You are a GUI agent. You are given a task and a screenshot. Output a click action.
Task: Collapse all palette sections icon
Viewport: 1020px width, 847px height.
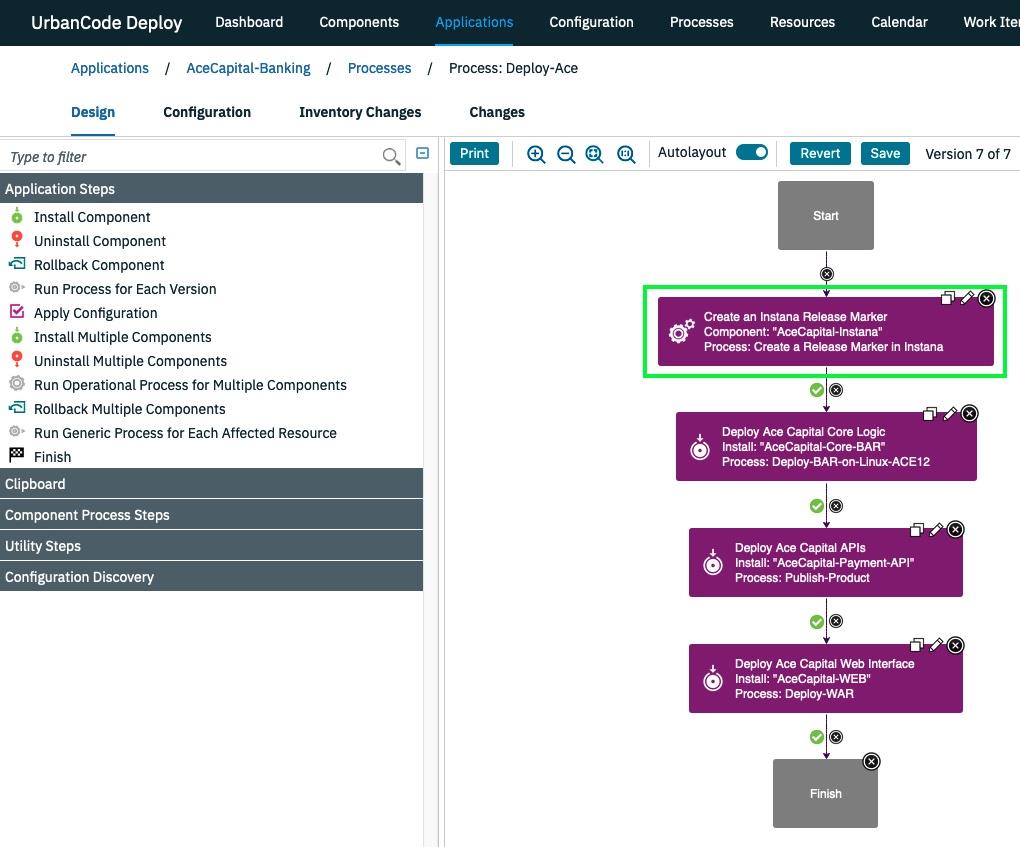point(422,153)
